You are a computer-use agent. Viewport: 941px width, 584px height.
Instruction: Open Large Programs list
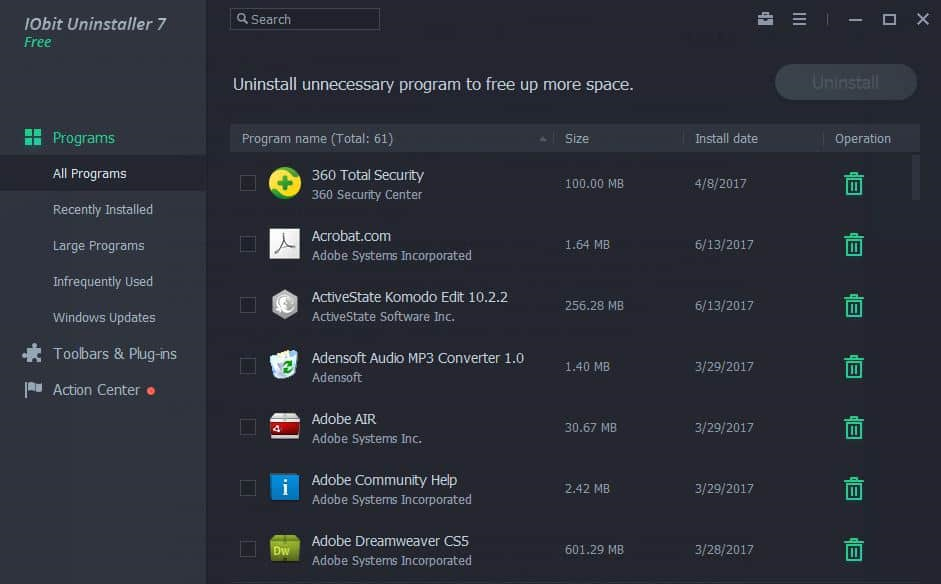(x=98, y=245)
